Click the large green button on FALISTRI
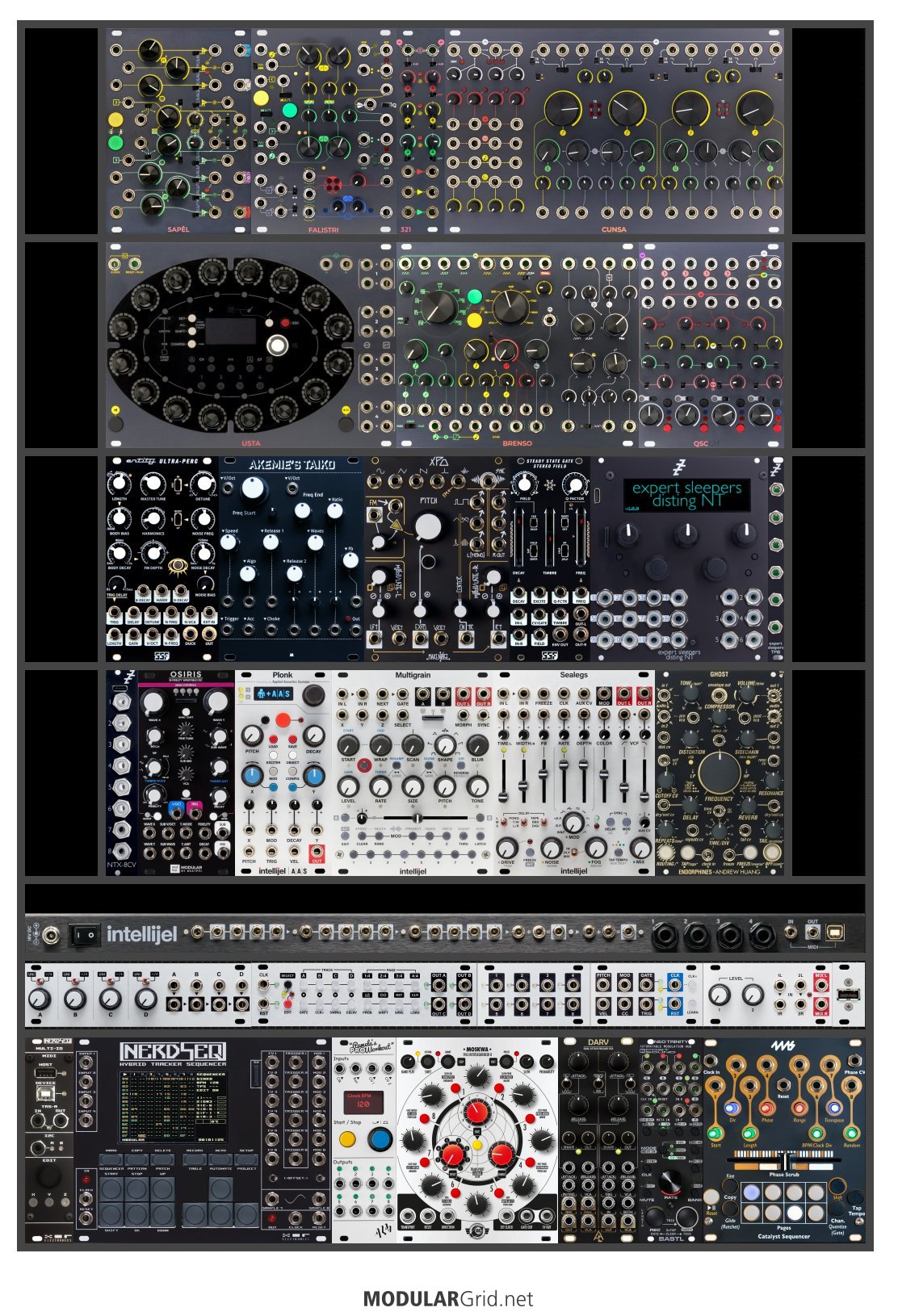 click(x=289, y=109)
